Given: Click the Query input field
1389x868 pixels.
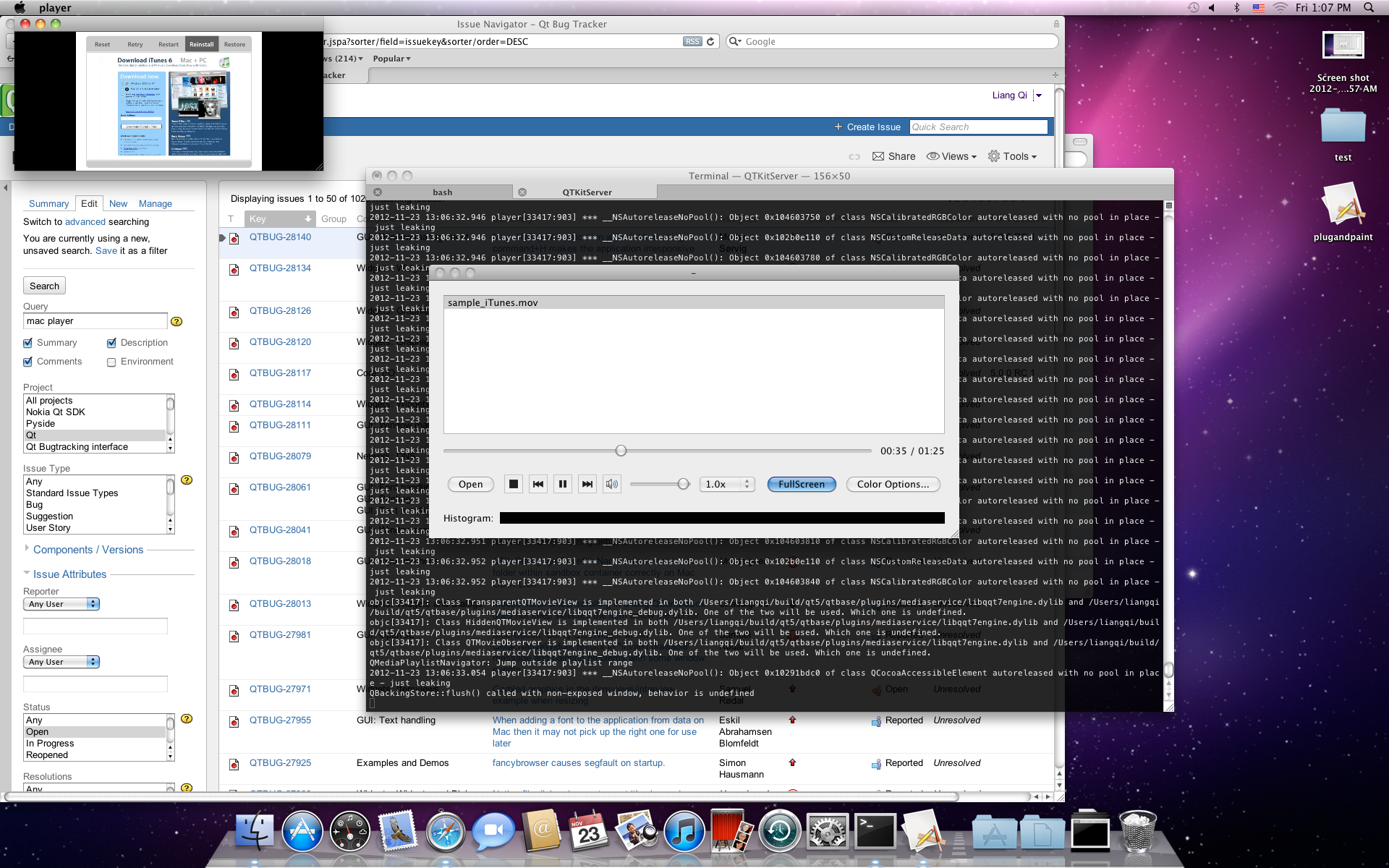Looking at the screenshot, I should tap(95, 321).
